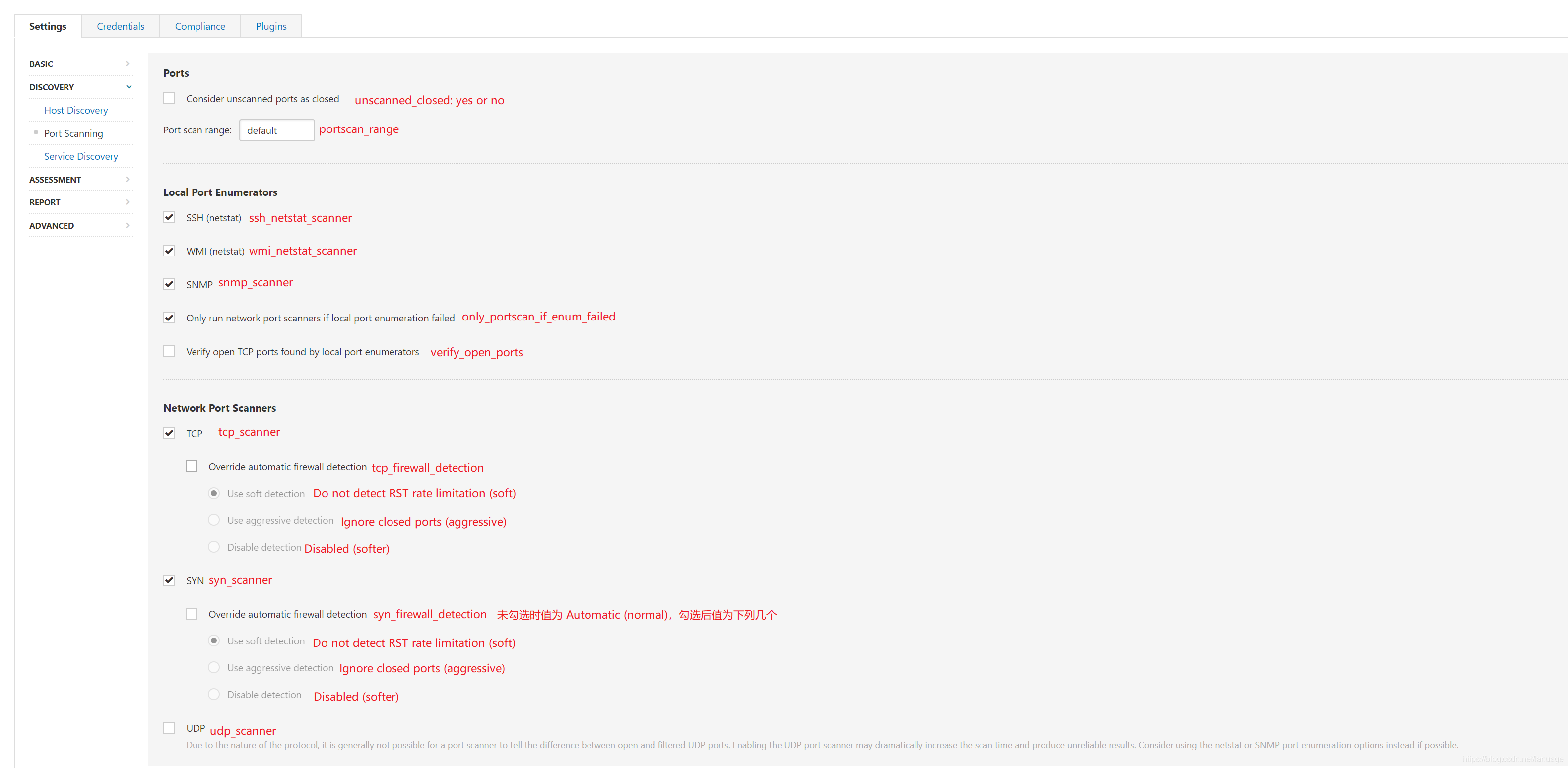This screenshot has width=1568, height=768.
Task: Open the Credentials tab
Action: [x=121, y=26]
